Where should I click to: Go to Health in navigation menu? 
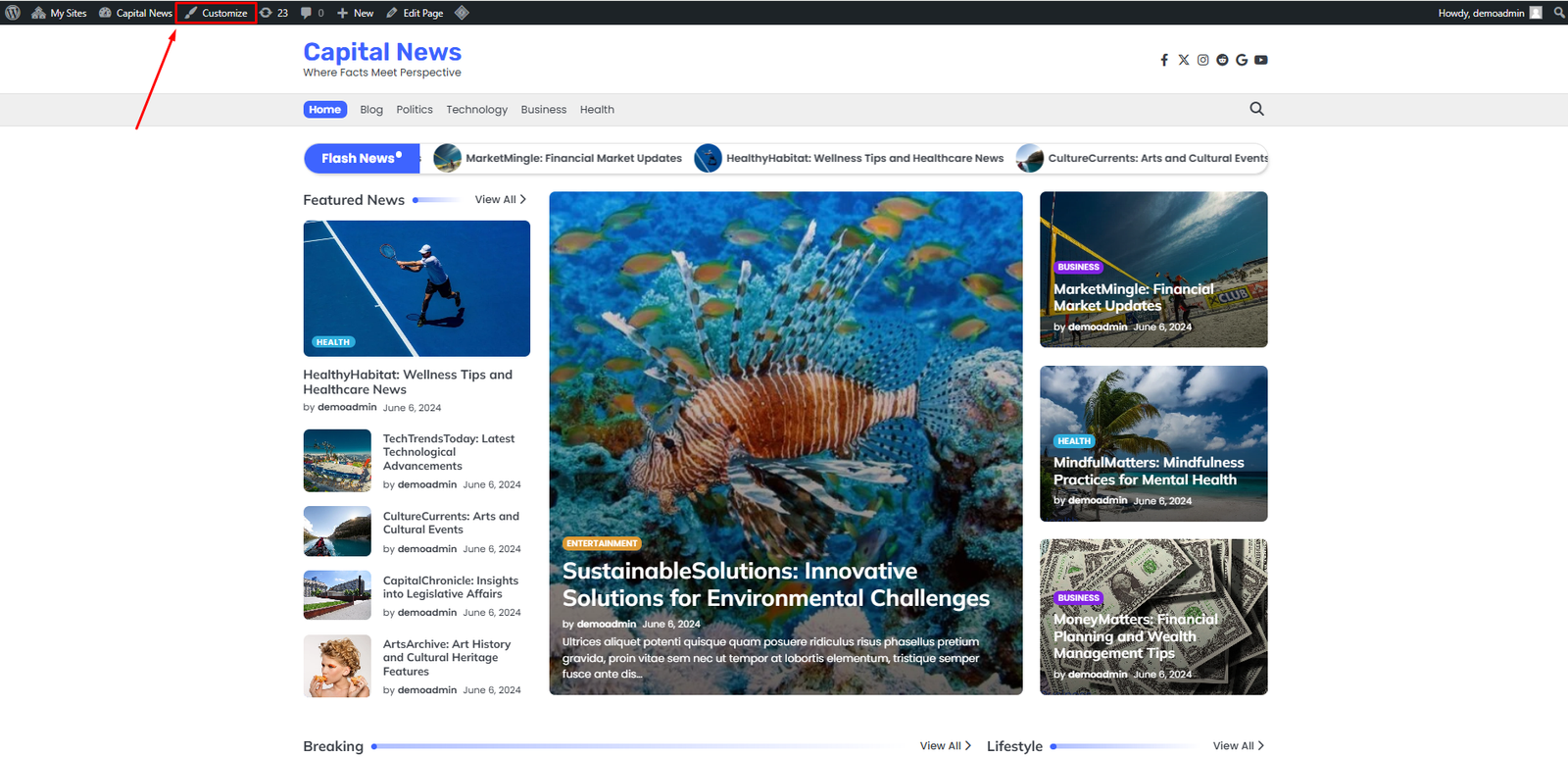pos(597,110)
